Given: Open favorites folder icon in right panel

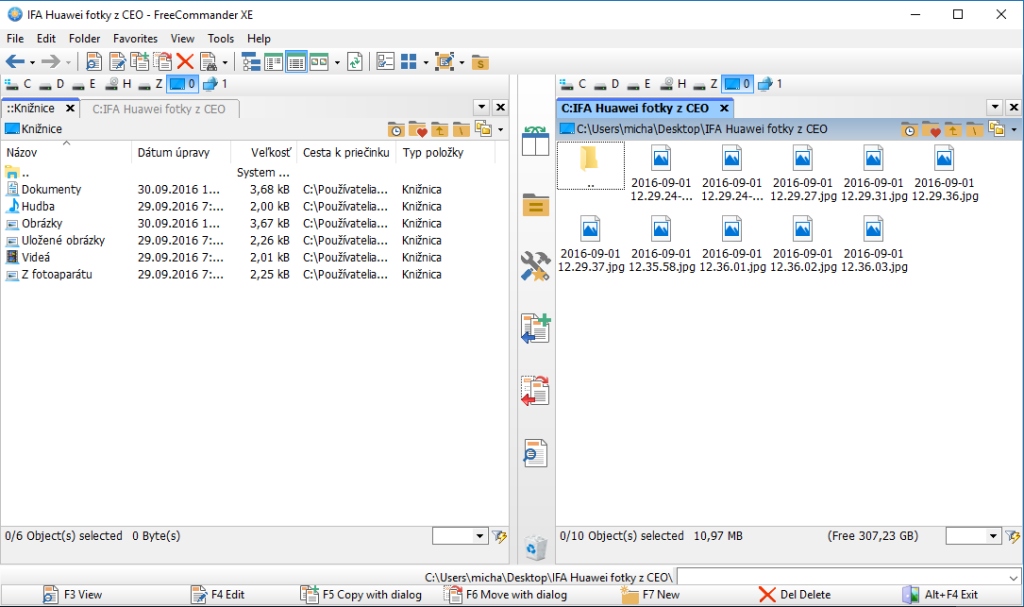Looking at the screenshot, I should (931, 130).
